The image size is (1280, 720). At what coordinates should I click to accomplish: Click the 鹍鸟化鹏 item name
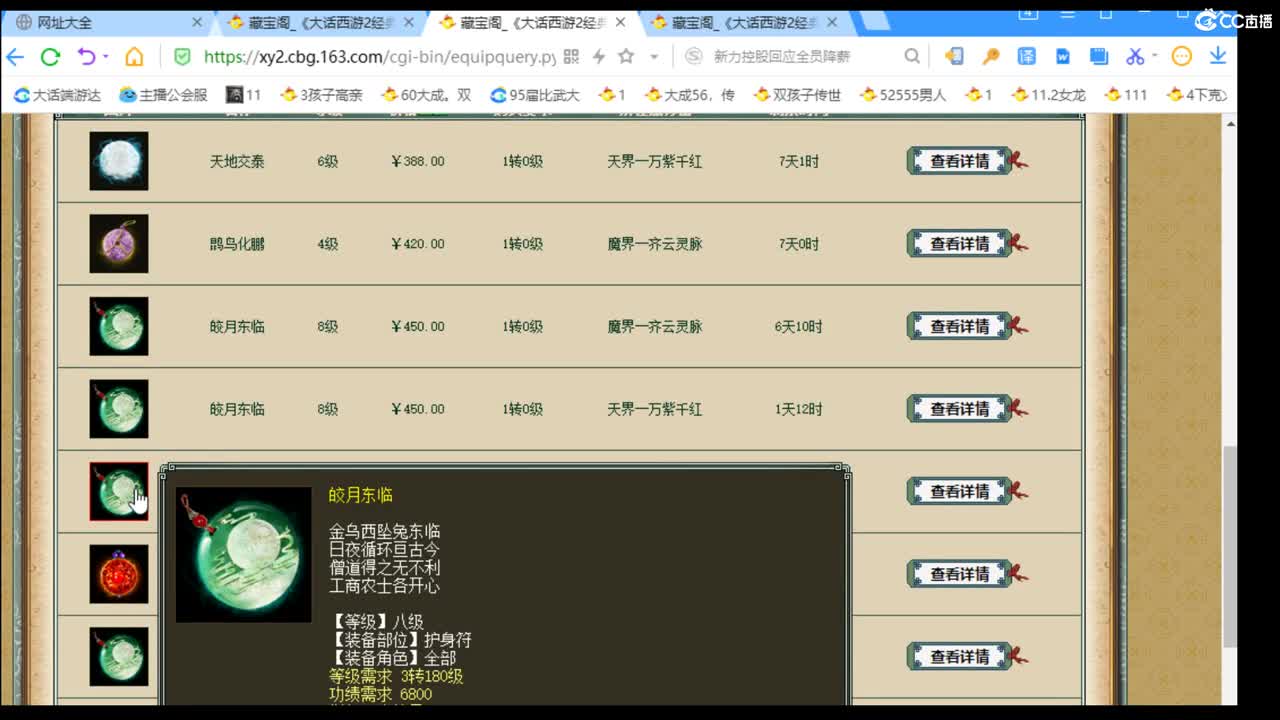[x=237, y=244]
